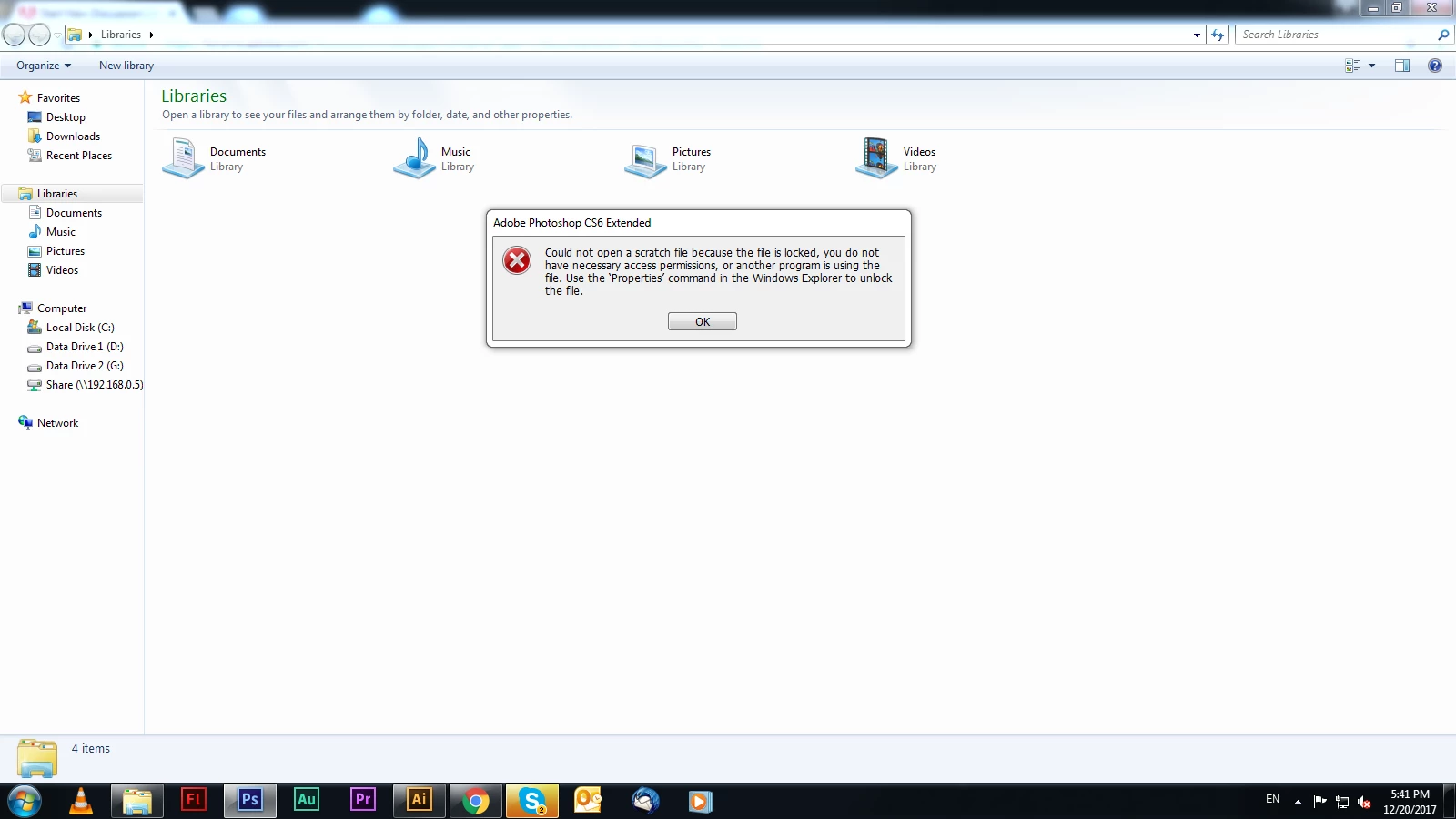Open Adobe Audition from taskbar

307,800
